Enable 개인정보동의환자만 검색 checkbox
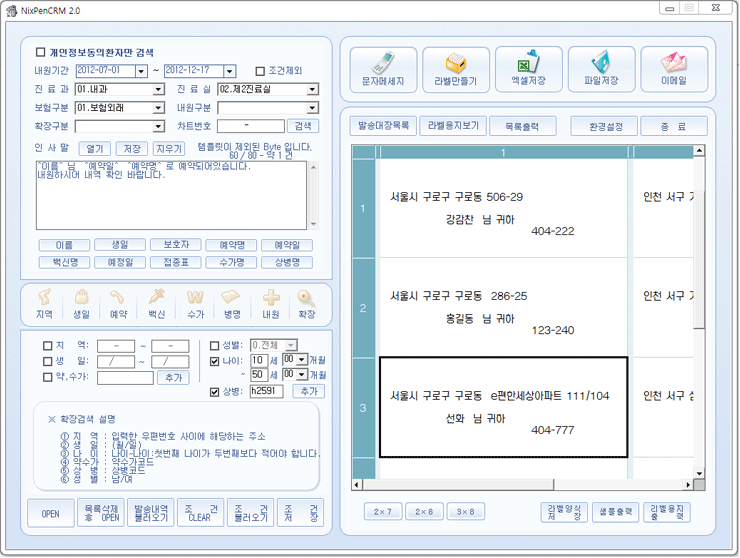The image size is (740, 558). pyautogui.click(x=41, y=52)
